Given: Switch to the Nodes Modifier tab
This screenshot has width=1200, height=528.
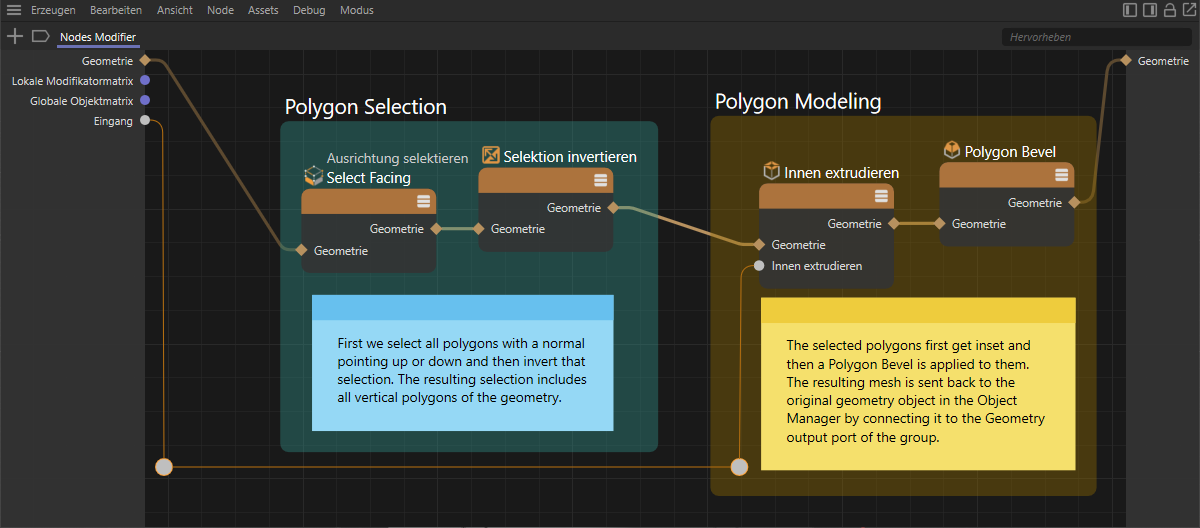Looking at the screenshot, I should click(x=98, y=37).
